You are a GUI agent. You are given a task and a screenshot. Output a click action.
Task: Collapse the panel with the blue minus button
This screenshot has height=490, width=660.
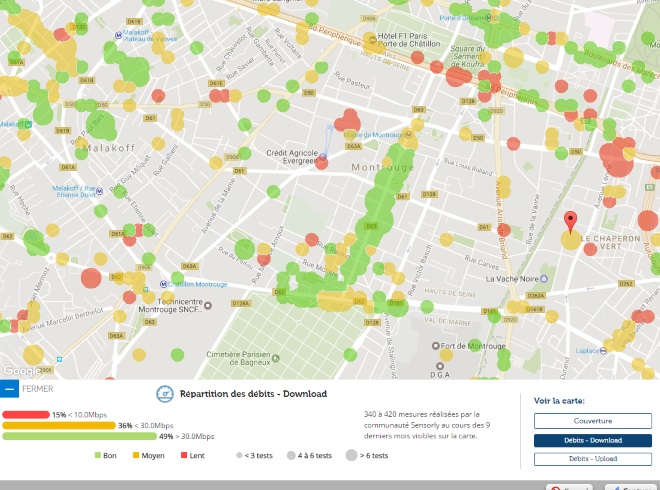9,389
